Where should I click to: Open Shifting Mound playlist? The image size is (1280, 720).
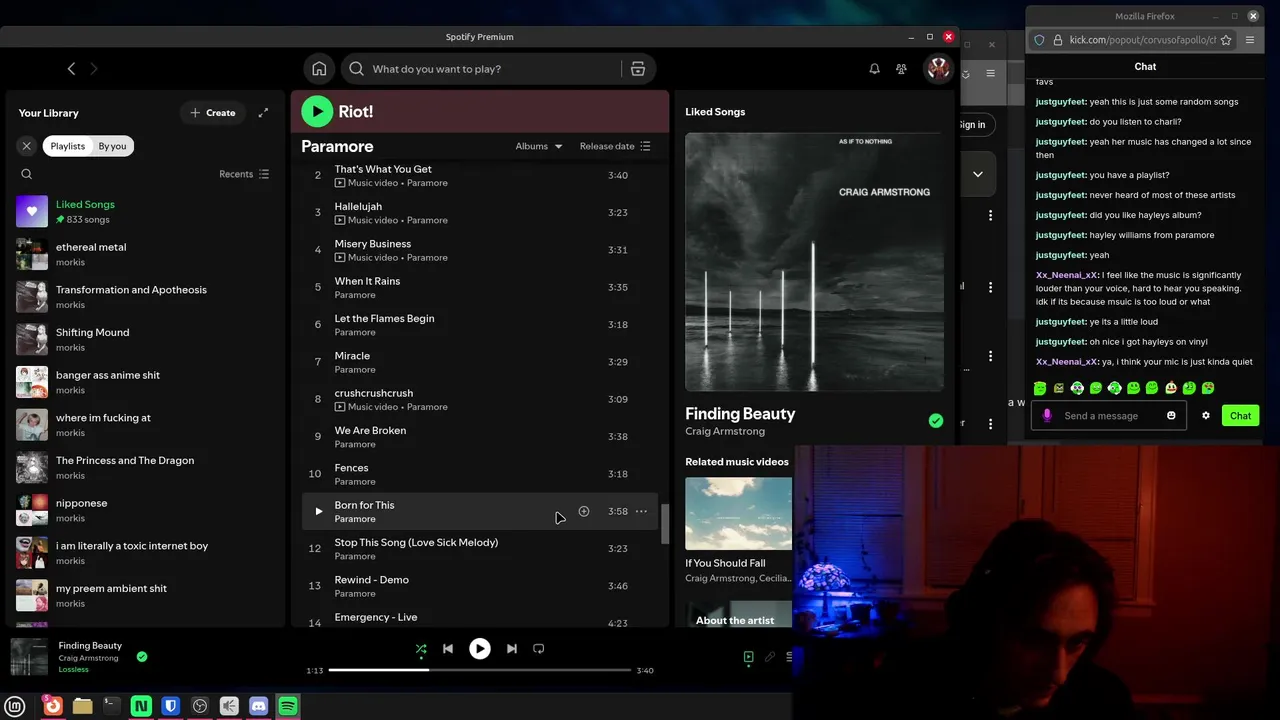point(146,340)
